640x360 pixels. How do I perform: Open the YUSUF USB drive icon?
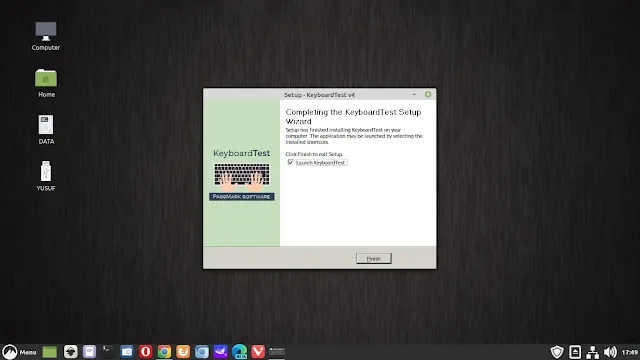(46, 176)
